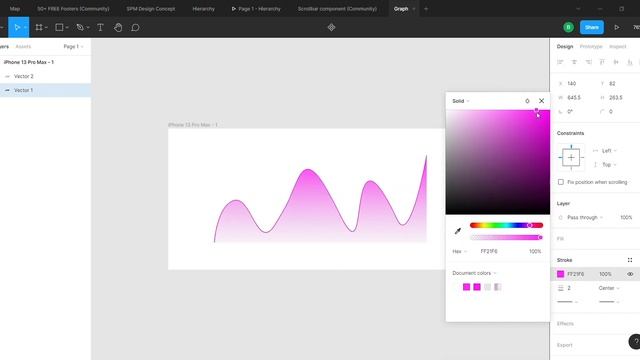Switch to the Inspect tab
The image size is (640, 360).
(618, 47)
